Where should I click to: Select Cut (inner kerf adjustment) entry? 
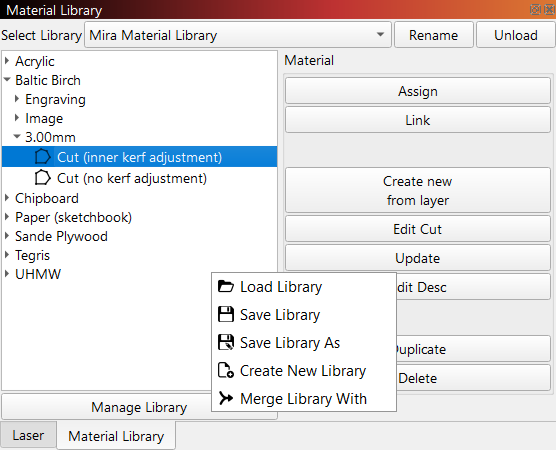coord(139,157)
